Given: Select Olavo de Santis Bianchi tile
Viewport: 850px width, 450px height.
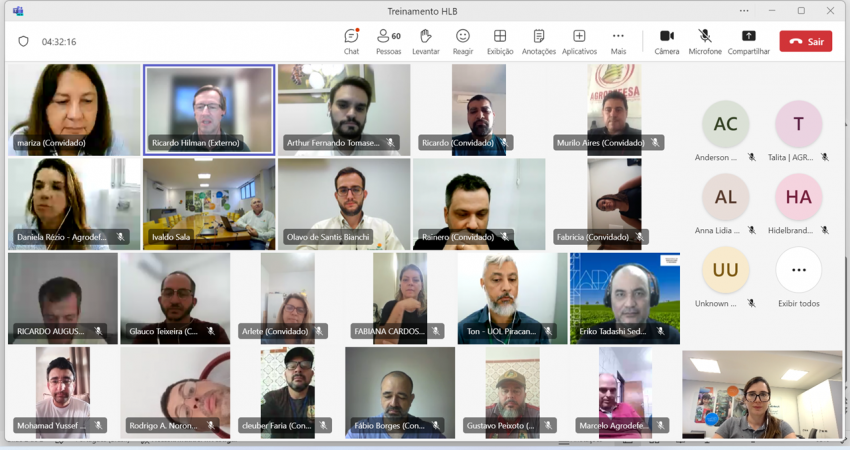Looking at the screenshot, I should (344, 204).
